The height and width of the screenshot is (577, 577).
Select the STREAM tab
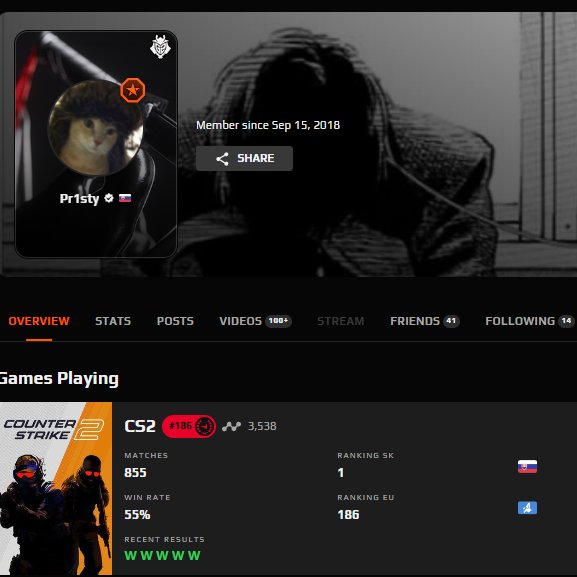[340, 321]
